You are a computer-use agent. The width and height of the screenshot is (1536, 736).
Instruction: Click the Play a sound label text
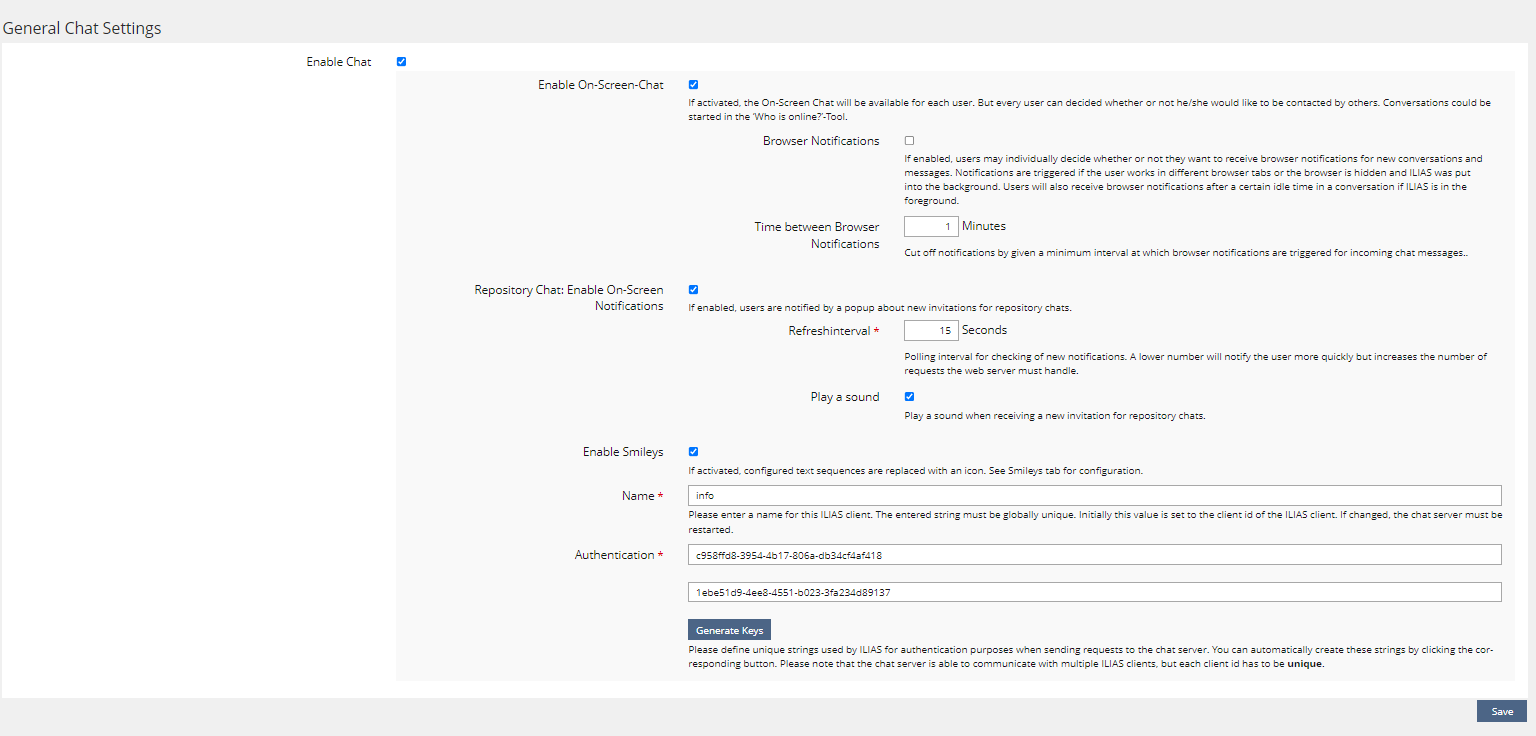pyautogui.click(x=844, y=397)
